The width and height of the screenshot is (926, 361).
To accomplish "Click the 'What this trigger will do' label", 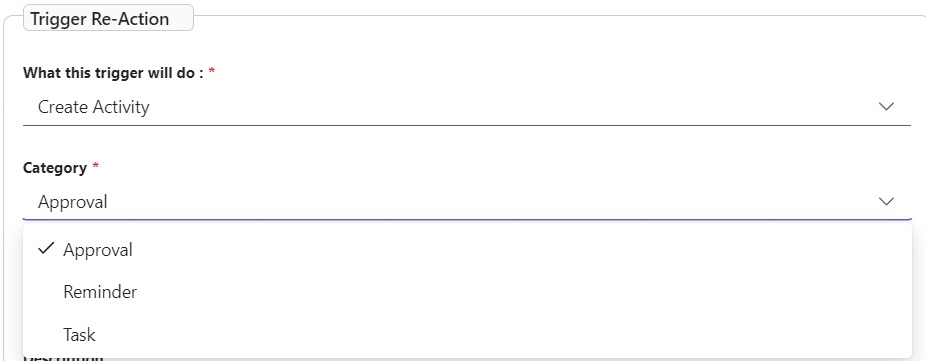I will tap(113, 73).
